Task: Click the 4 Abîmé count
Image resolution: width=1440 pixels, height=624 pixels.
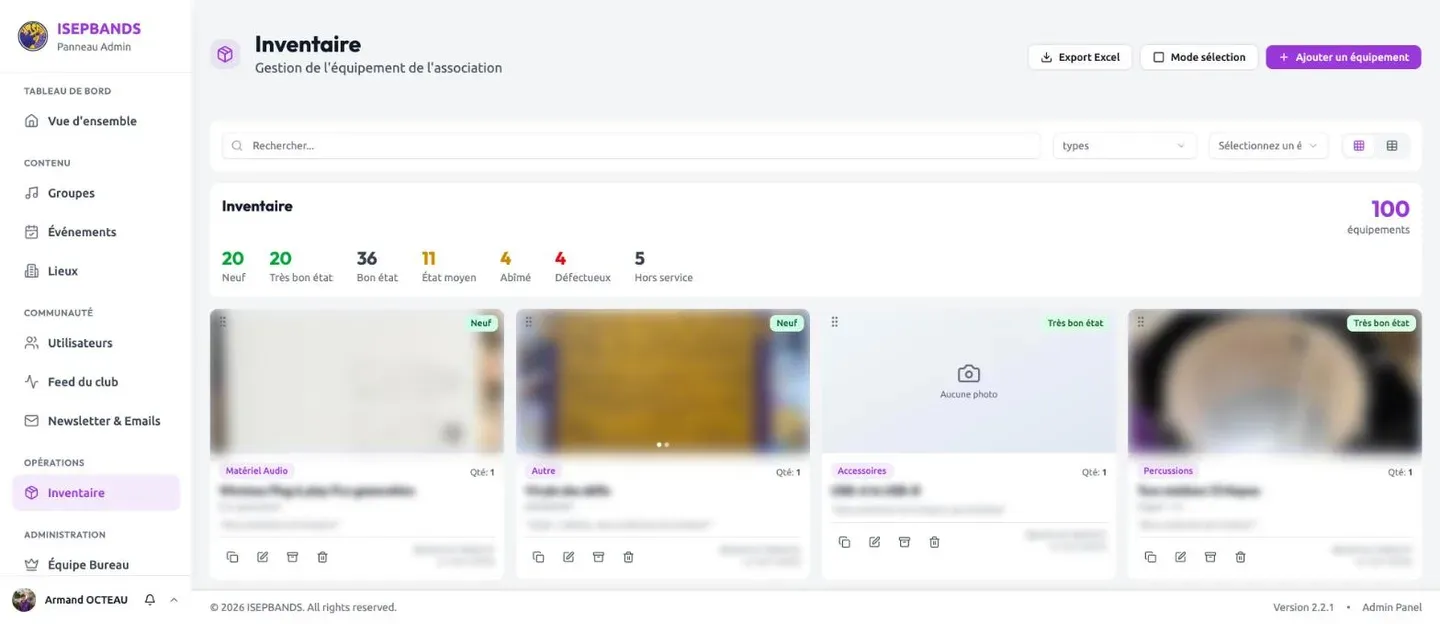Action: click(515, 266)
